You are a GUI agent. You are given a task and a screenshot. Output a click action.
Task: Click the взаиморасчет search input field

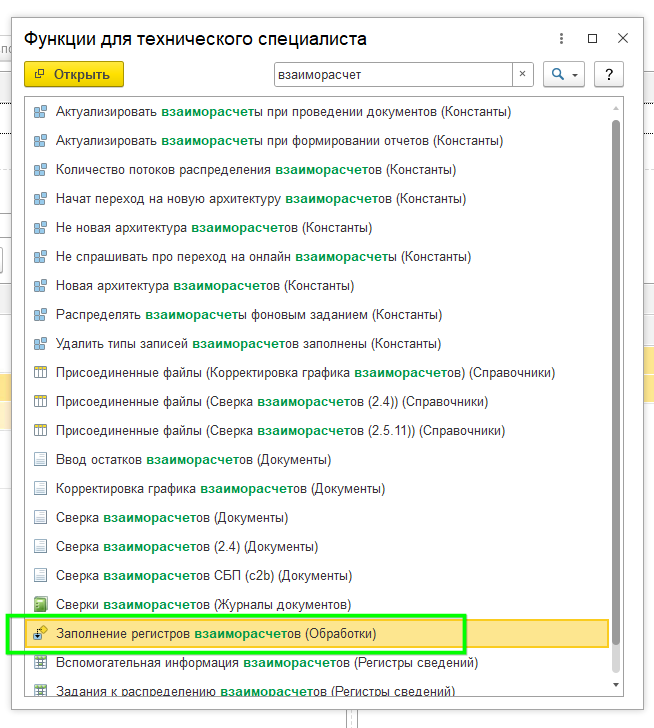(x=393, y=74)
